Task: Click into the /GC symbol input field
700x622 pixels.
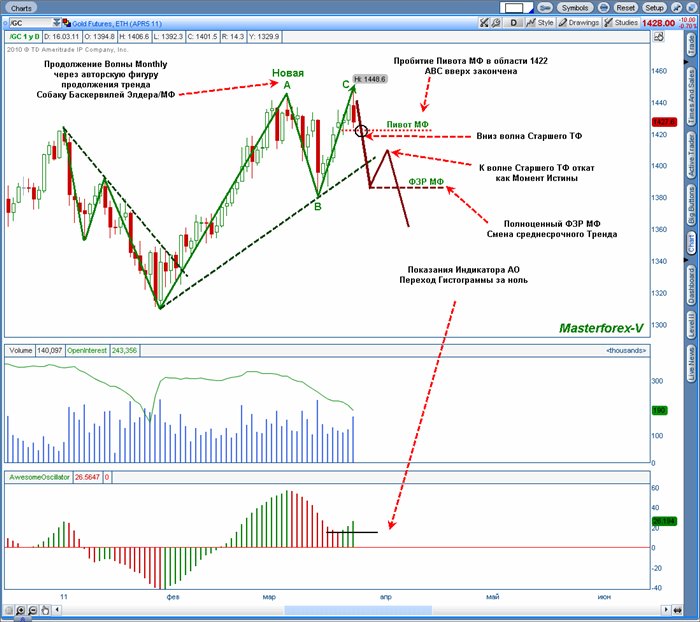Action: [x=31, y=23]
